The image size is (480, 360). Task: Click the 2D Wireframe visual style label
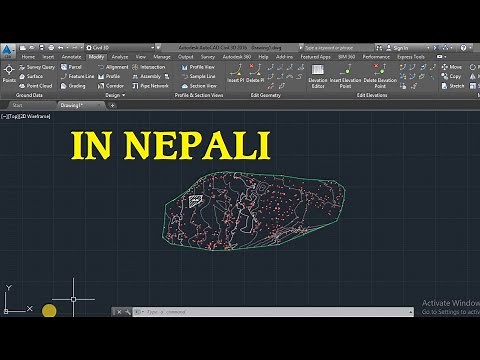34,116
